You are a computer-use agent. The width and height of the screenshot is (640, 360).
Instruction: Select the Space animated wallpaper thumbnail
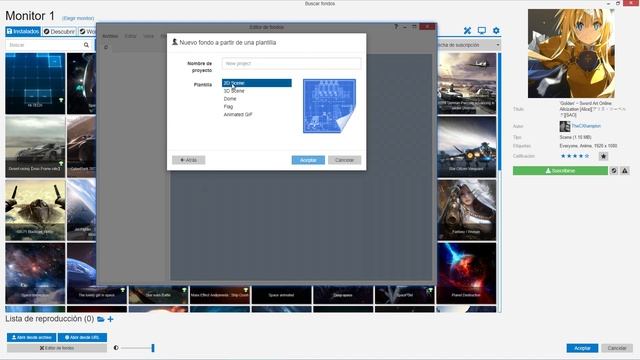tap(282, 295)
